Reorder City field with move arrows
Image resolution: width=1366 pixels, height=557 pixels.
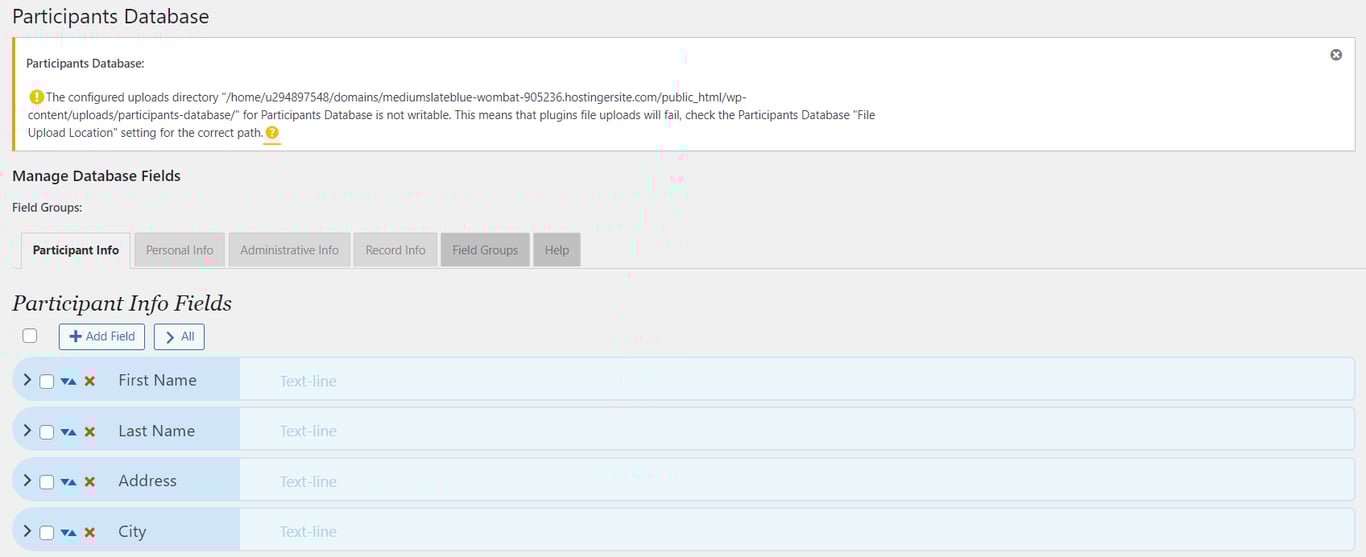pyautogui.click(x=68, y=532)
